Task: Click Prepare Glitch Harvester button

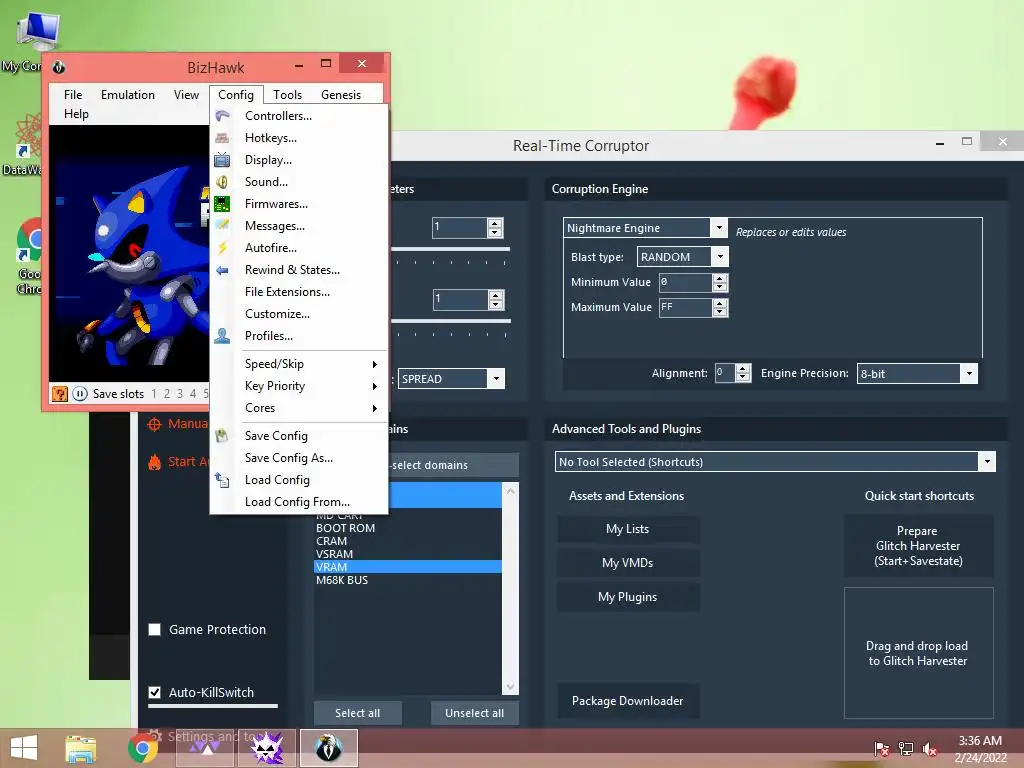Action: [918, 546]
